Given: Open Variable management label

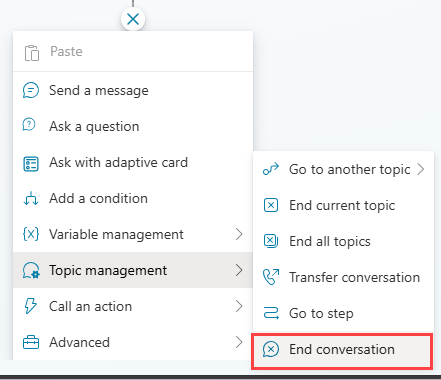Looking at the screenshot, I should tap(116, 234).
